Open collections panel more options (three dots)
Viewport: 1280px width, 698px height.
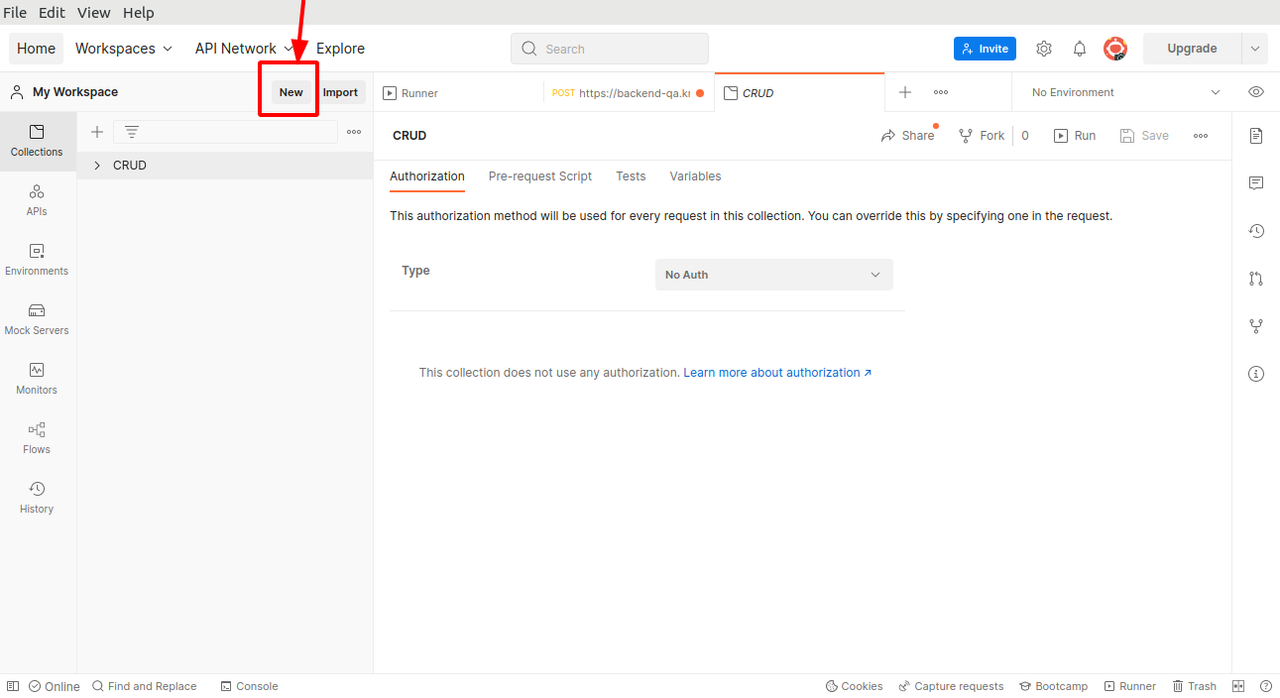click(354, 132)
